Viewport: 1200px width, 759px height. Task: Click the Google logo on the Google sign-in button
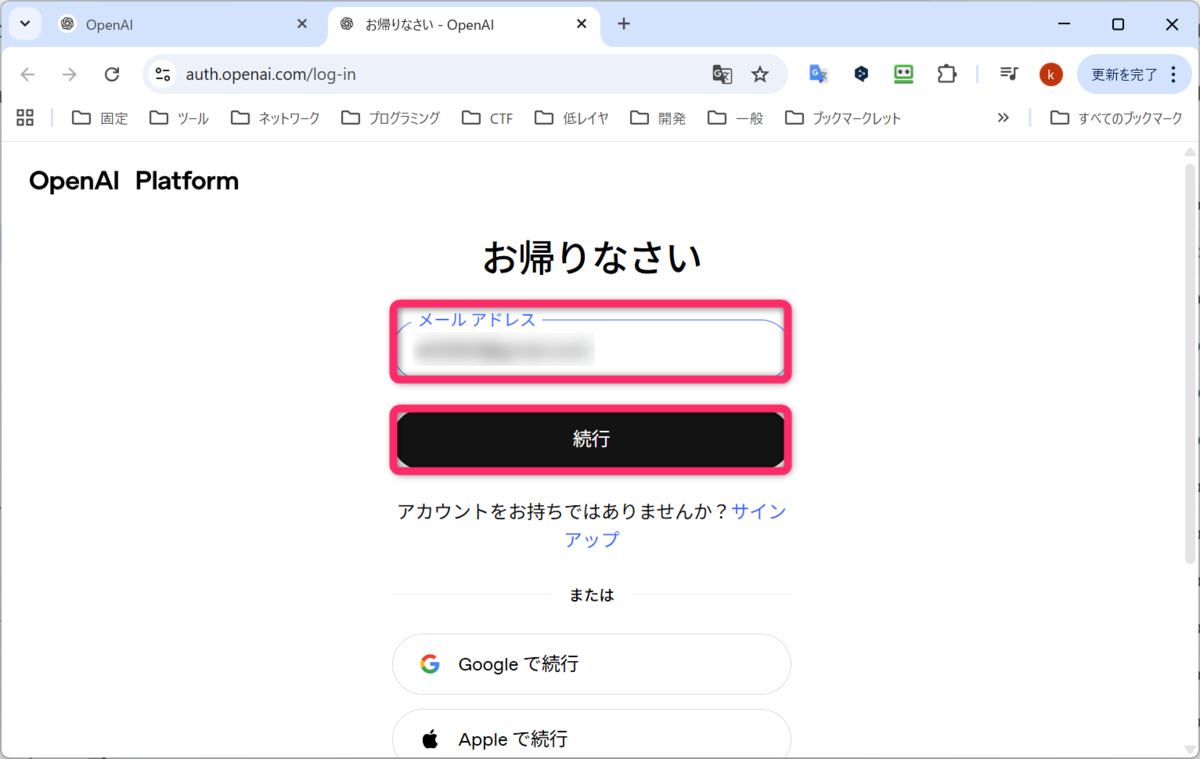tap(431, 663)
